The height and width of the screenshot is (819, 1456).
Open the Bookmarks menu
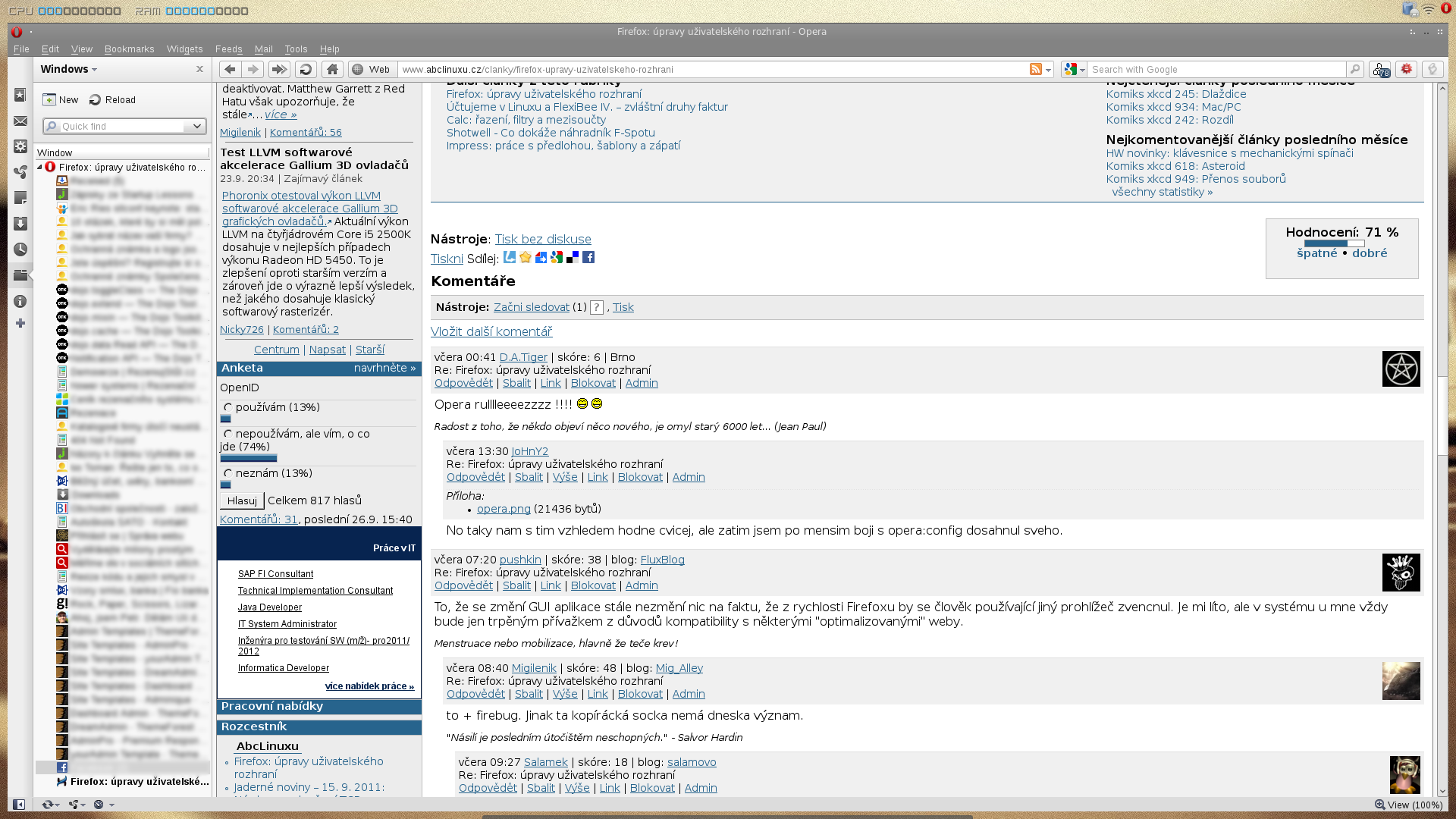(x=130, y=49)
